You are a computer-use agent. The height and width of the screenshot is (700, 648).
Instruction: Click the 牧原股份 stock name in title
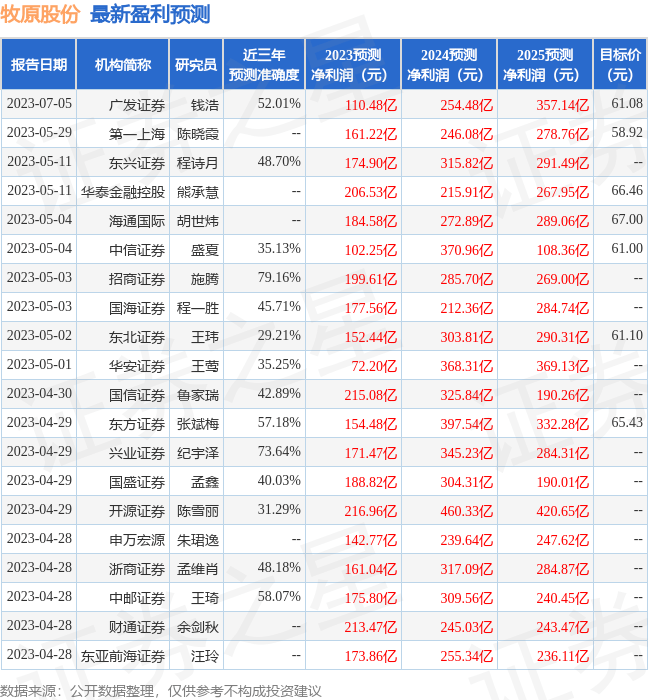(40, 14)
